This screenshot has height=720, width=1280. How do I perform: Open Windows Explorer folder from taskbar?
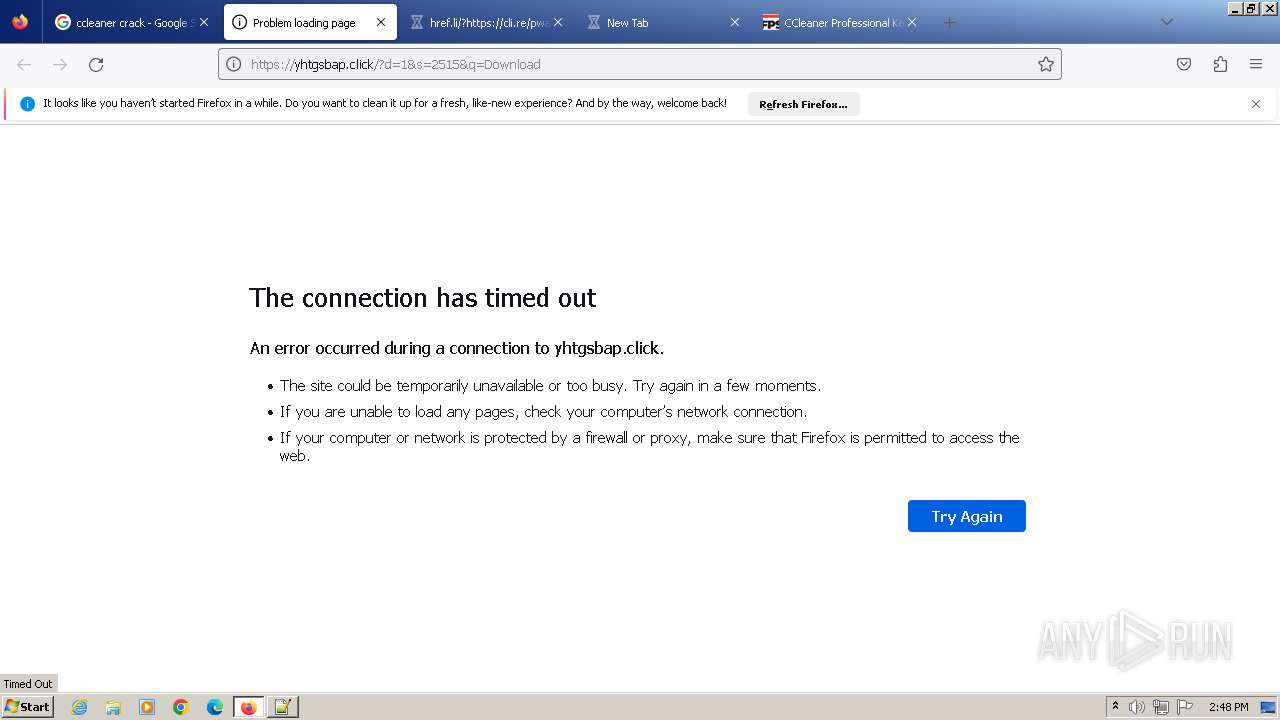tap(113, 707)
